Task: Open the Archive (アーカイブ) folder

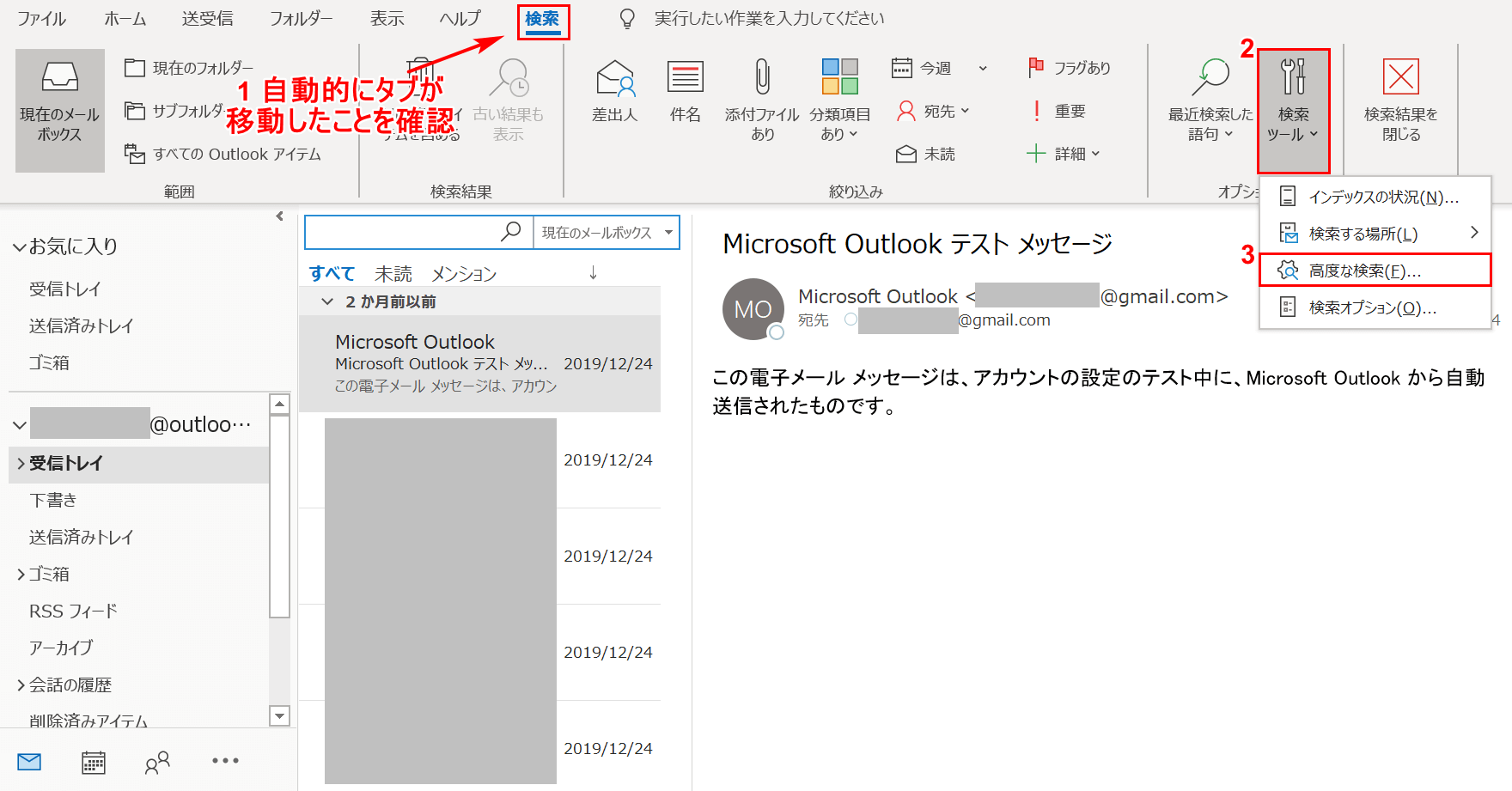Action: click(x=60, y=648)
